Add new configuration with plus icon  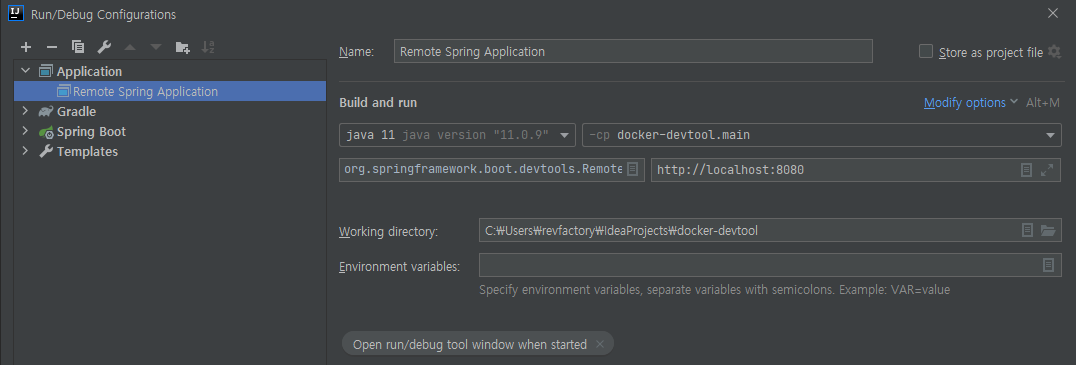tap(26, 47)
